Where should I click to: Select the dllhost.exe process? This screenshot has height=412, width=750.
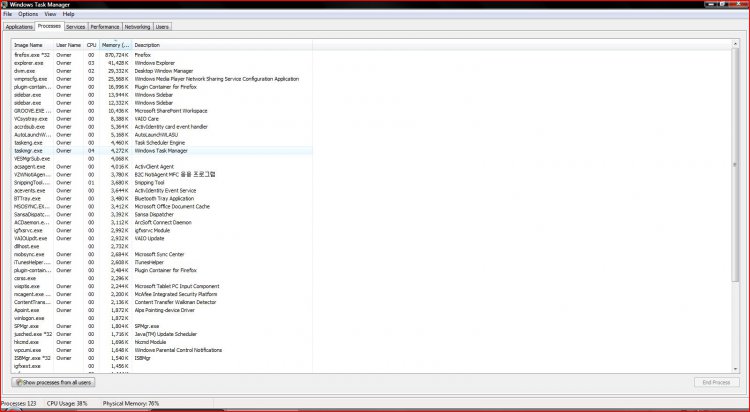pos(162,246)
